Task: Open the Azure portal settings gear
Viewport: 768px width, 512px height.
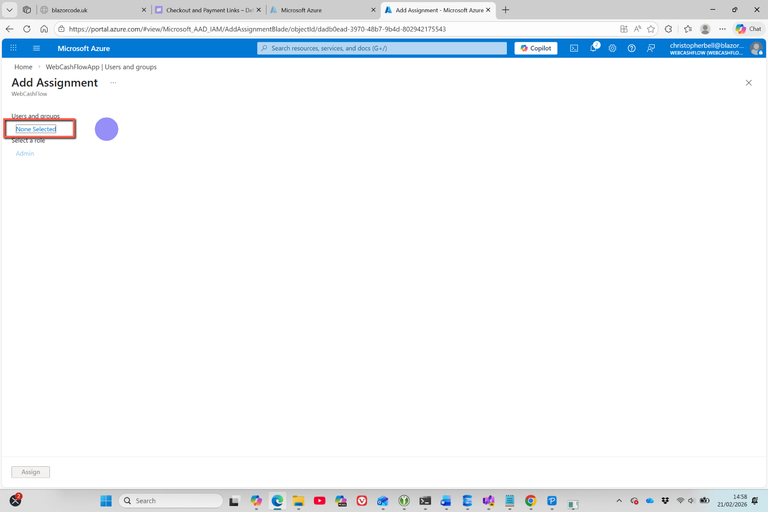Action: pyautogui.click(x=612, y=48)
